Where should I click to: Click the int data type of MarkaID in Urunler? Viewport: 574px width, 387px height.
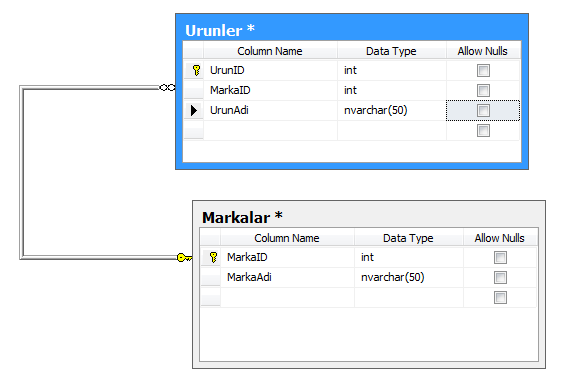coord(392,90)
